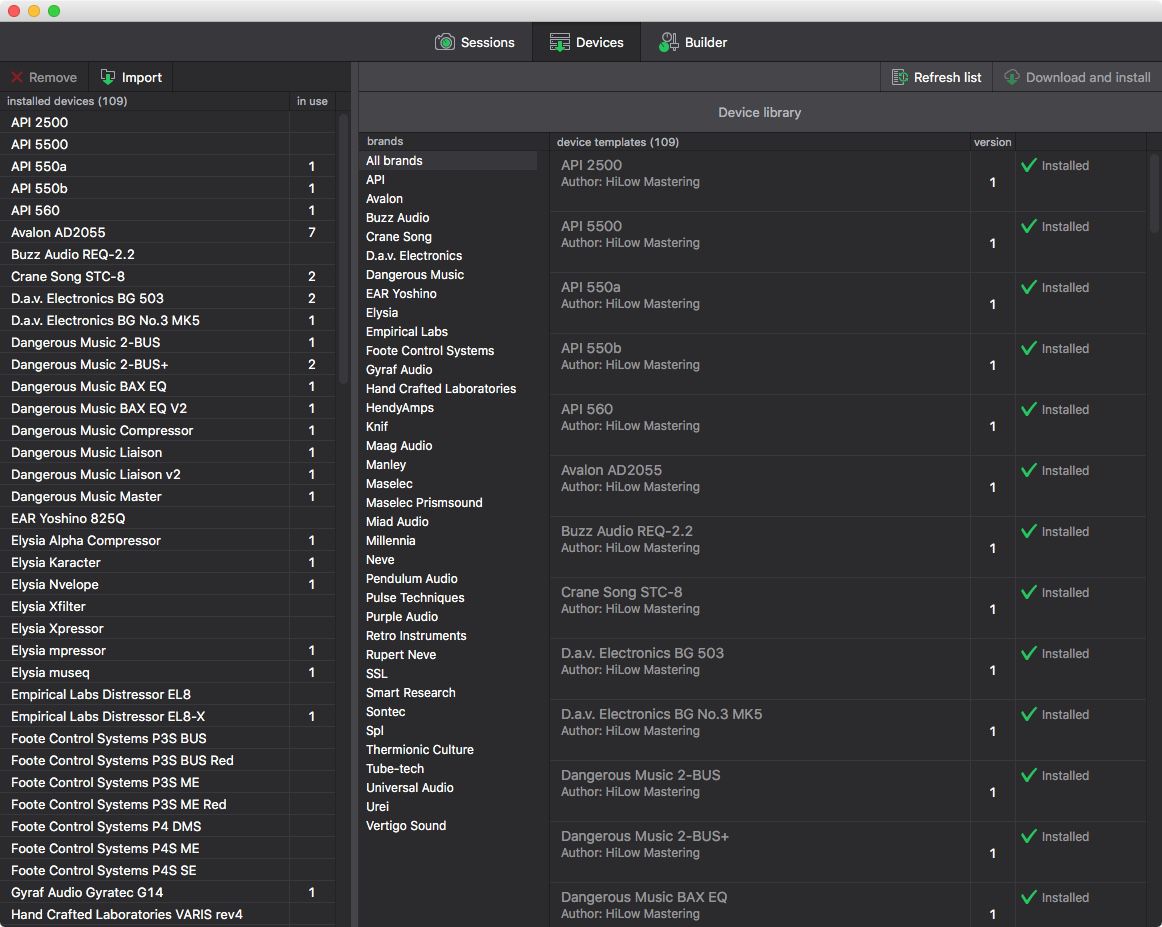The width and height of the screenshot is (1162, 927).
Task: Click the installed devices list scrollbar
Action: pyautogui.click(x=343, y=248)
